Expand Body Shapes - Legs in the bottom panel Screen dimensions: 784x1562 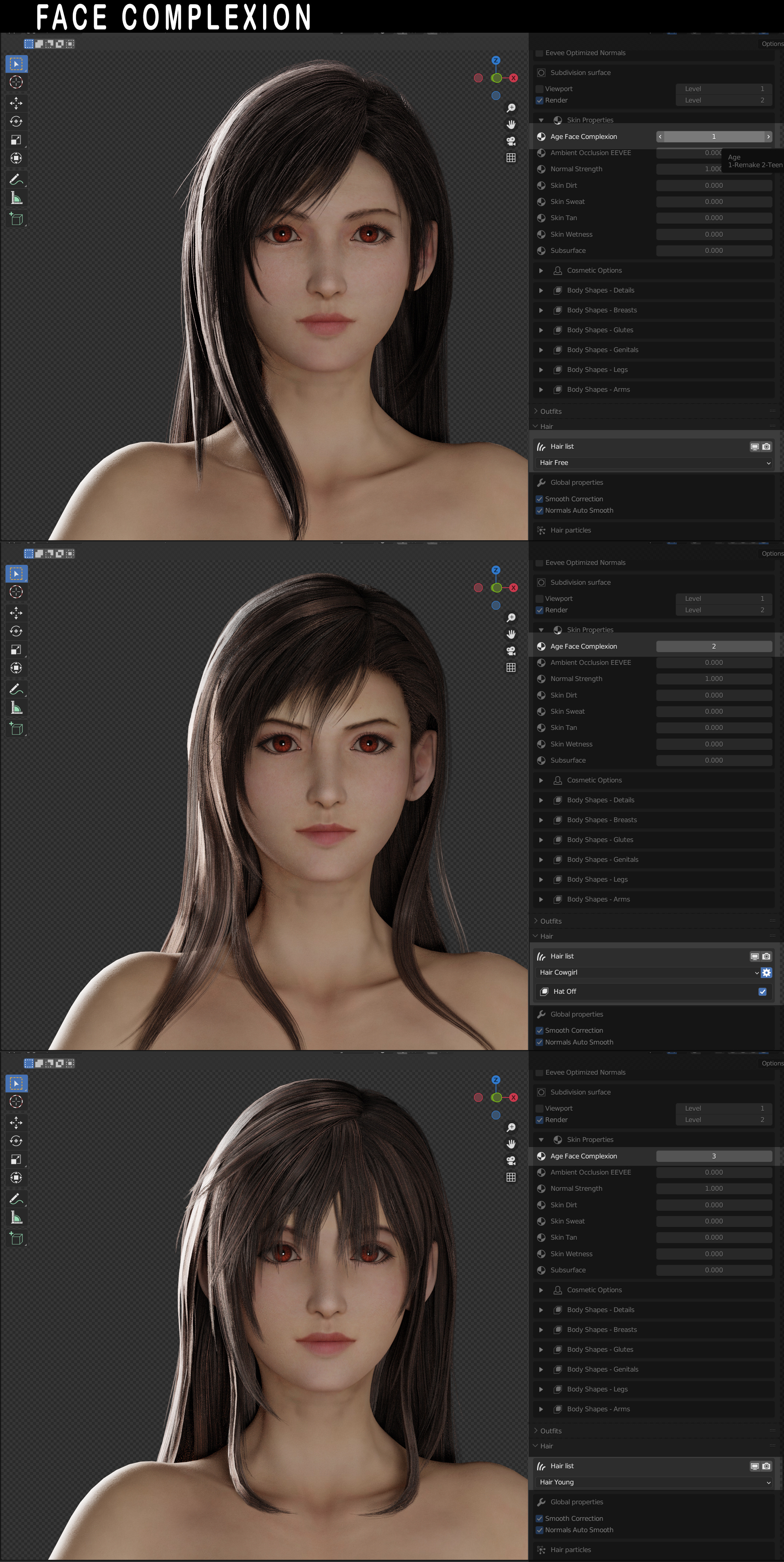541,1389
